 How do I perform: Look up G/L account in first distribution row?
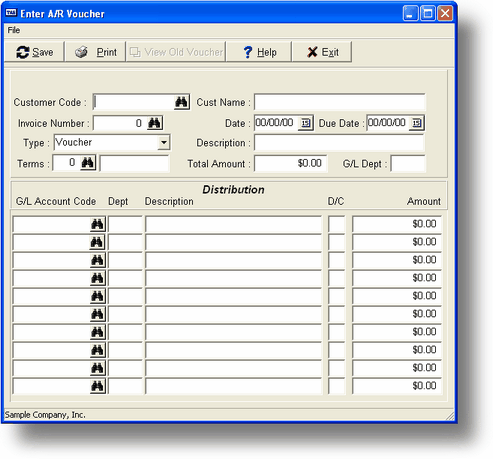(97, 224)
